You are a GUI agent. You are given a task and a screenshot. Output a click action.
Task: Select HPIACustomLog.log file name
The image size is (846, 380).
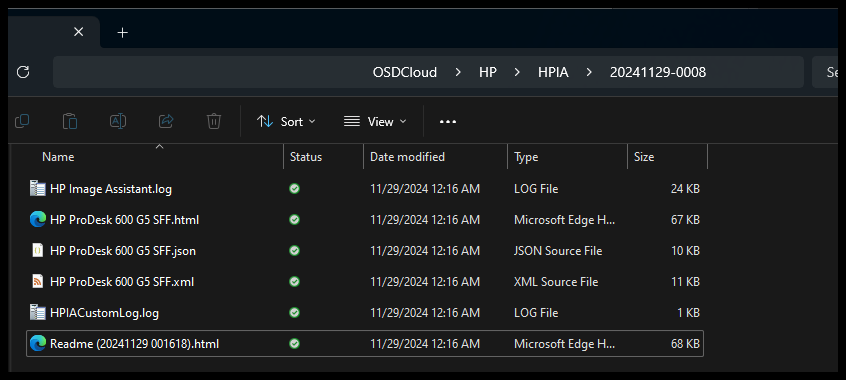point(104,313)
